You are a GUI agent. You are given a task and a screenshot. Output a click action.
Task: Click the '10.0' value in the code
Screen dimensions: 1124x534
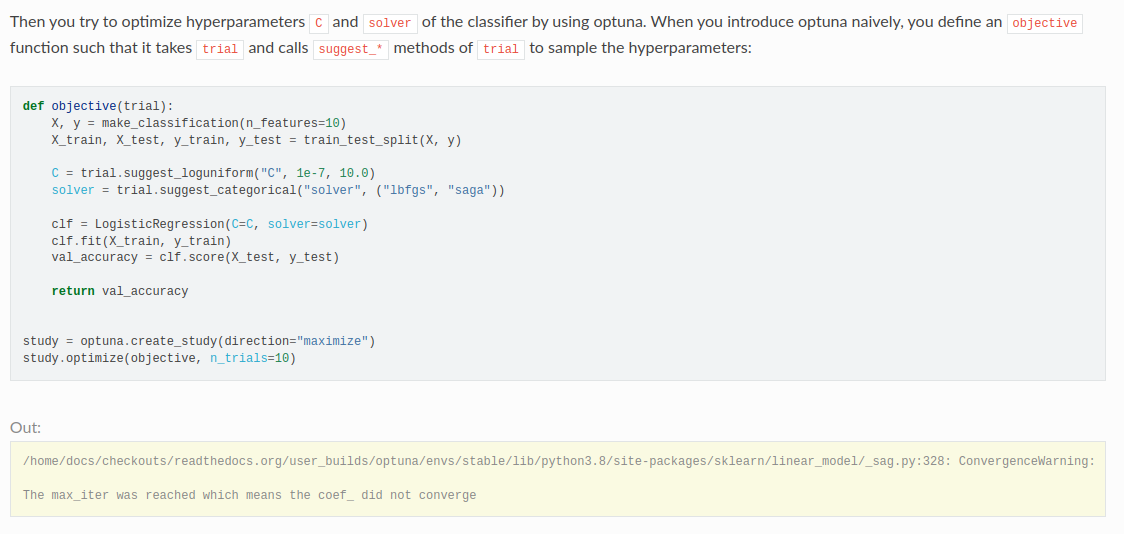[x=353, y=173]
